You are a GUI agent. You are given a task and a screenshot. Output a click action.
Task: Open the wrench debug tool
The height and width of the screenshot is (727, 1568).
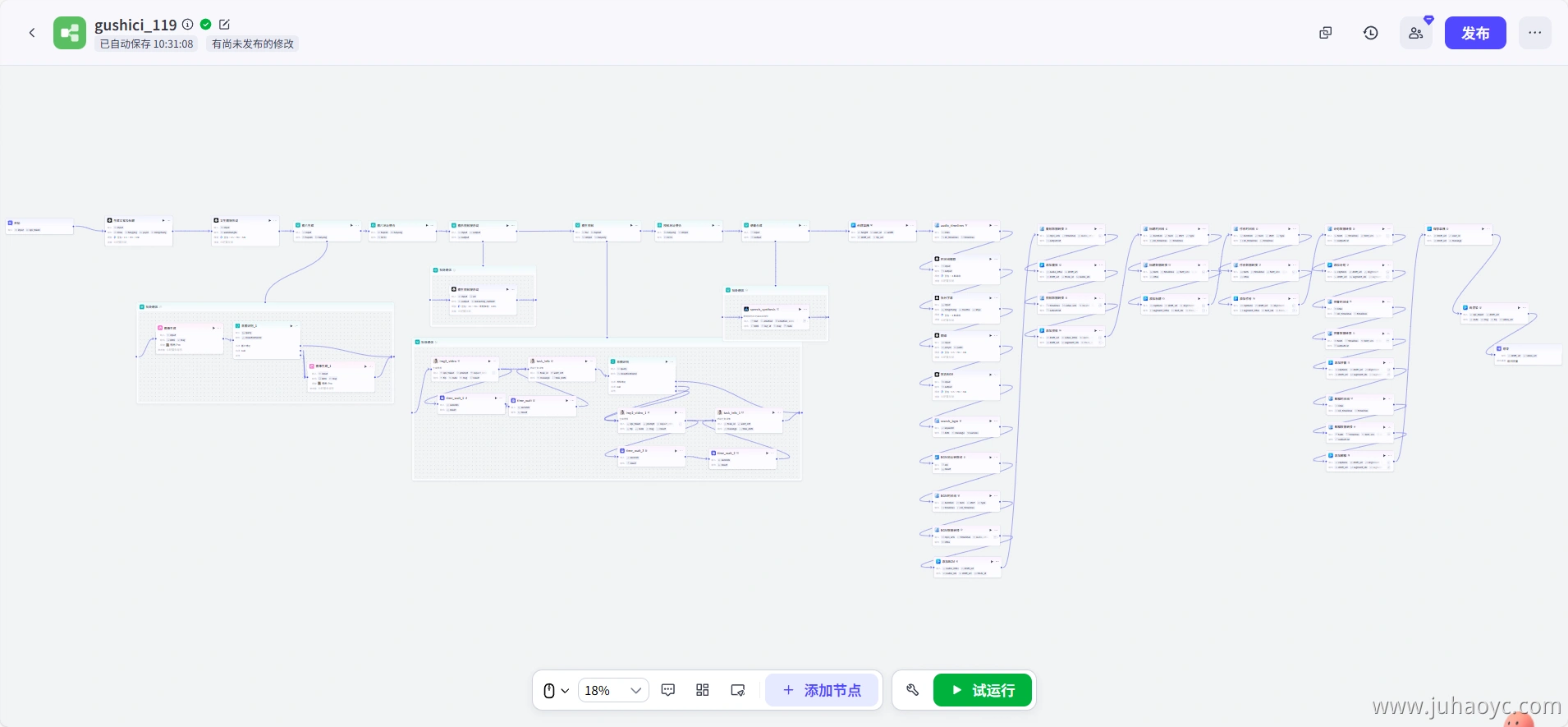(x=912, y=690)
